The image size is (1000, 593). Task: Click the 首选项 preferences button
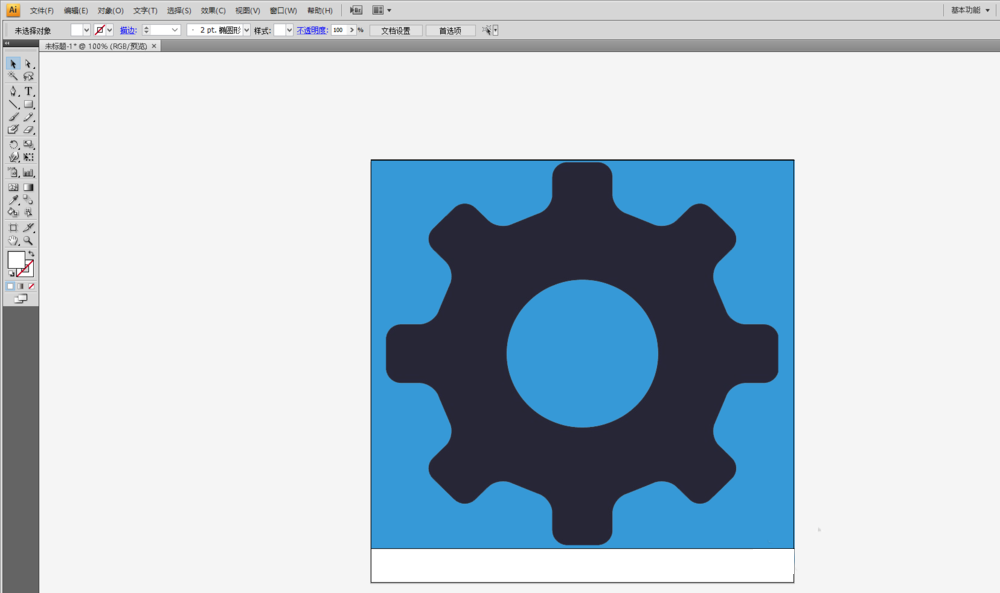click(450, 31)
